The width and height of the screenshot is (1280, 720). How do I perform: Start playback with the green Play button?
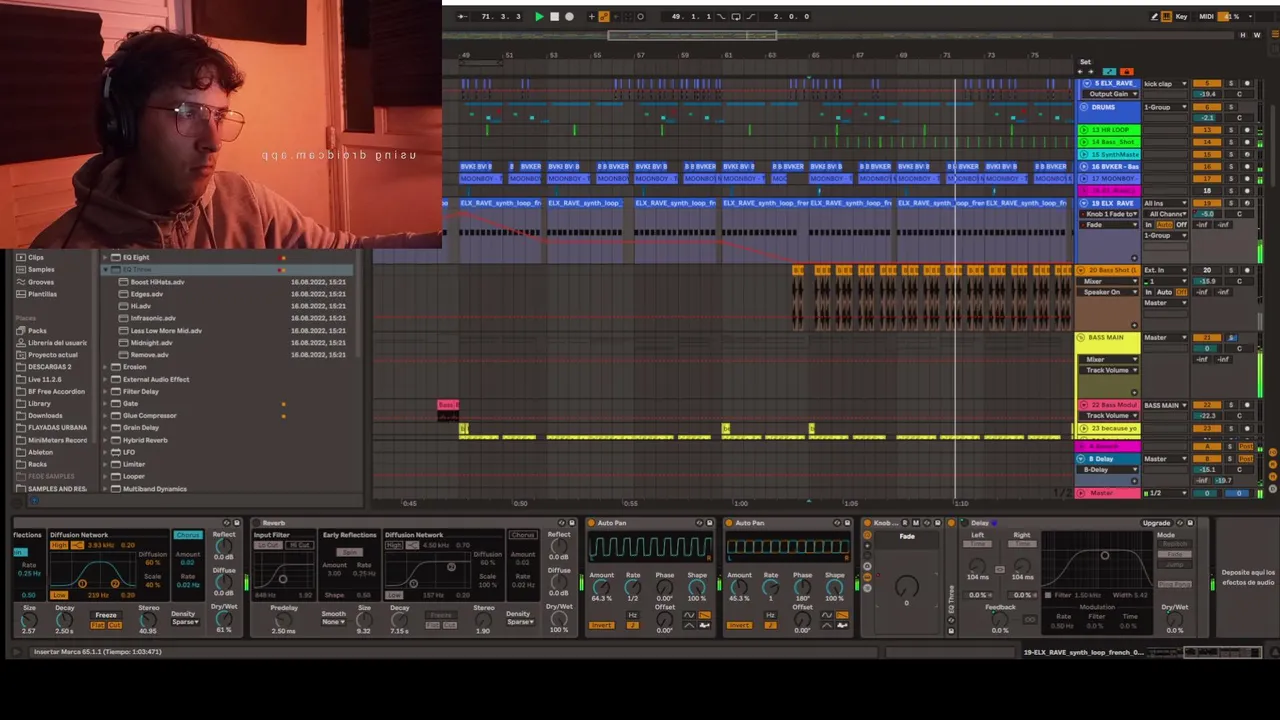pyautogui.click(x=539, y=16)
